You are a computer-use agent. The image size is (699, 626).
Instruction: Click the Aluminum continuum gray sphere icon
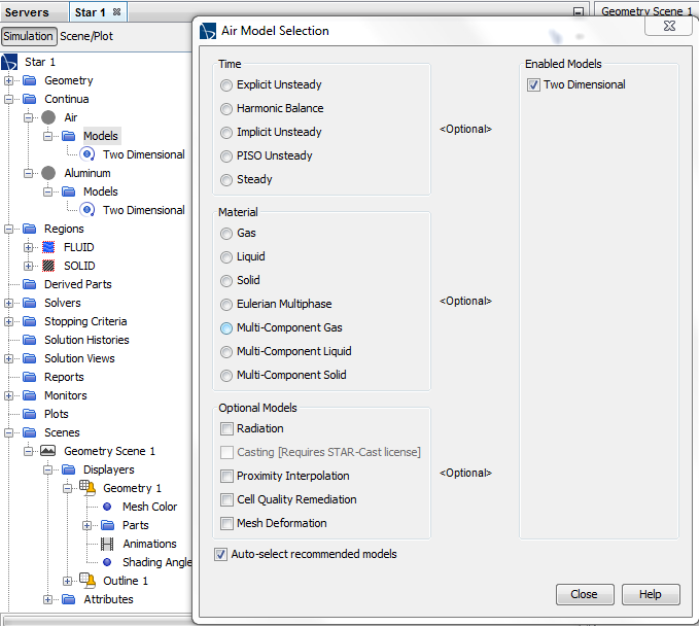49,173
